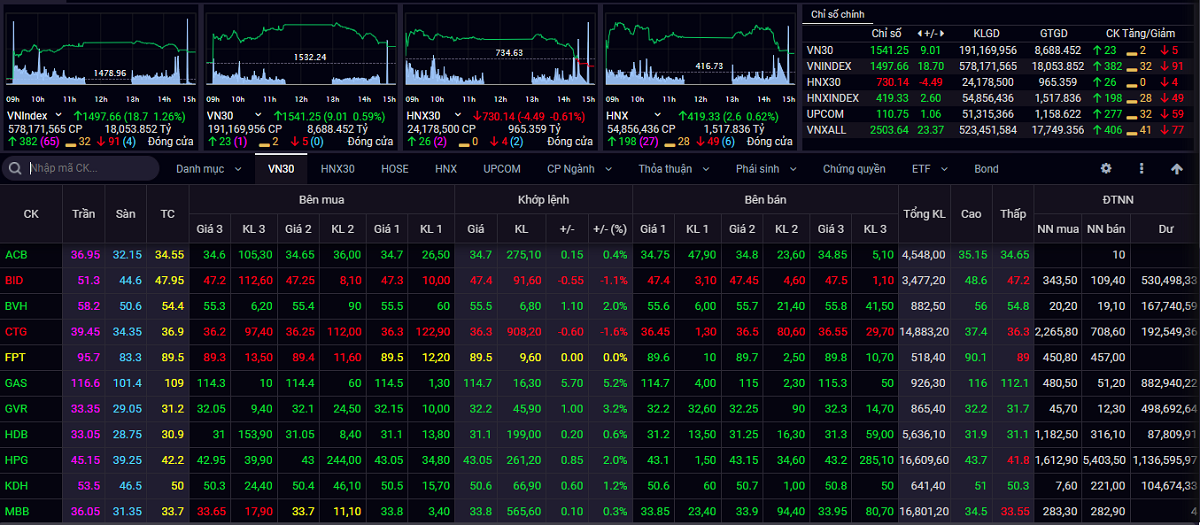This screenshot has width=1200, height=525.
Task: Sort by the Tổng KL column header
Action: 924,214
